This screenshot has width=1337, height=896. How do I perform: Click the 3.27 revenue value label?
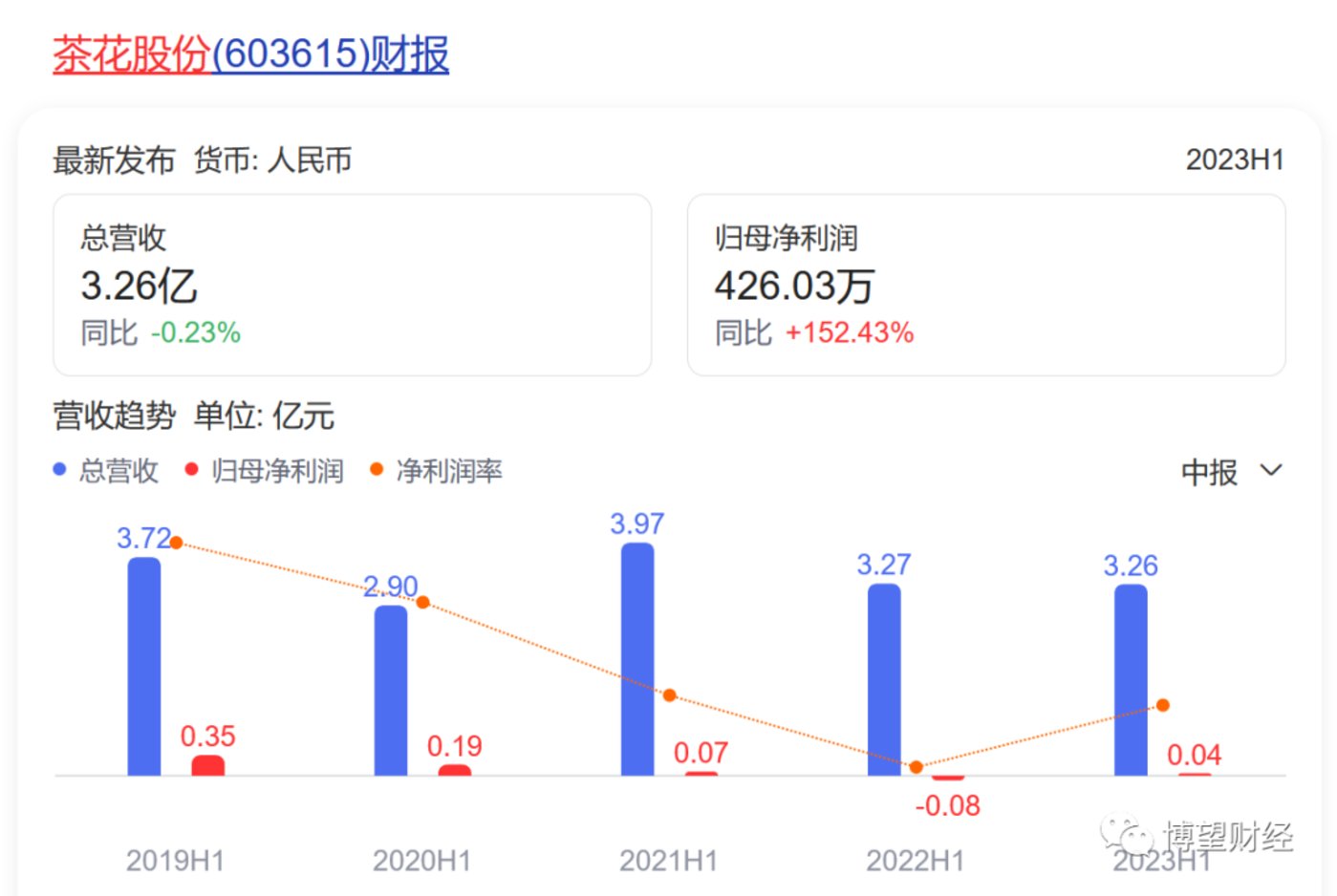coord(884,565)
